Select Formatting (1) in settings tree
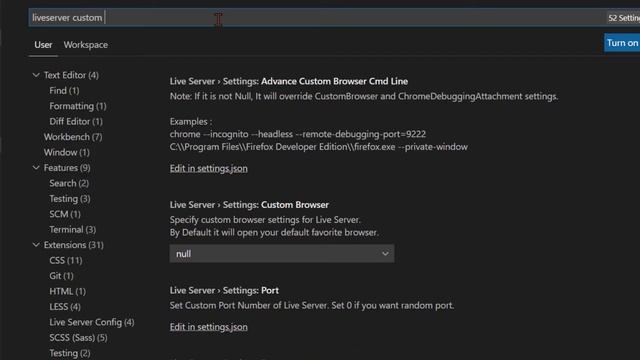Screen dimensions: 640x360 tap(78, 106)
